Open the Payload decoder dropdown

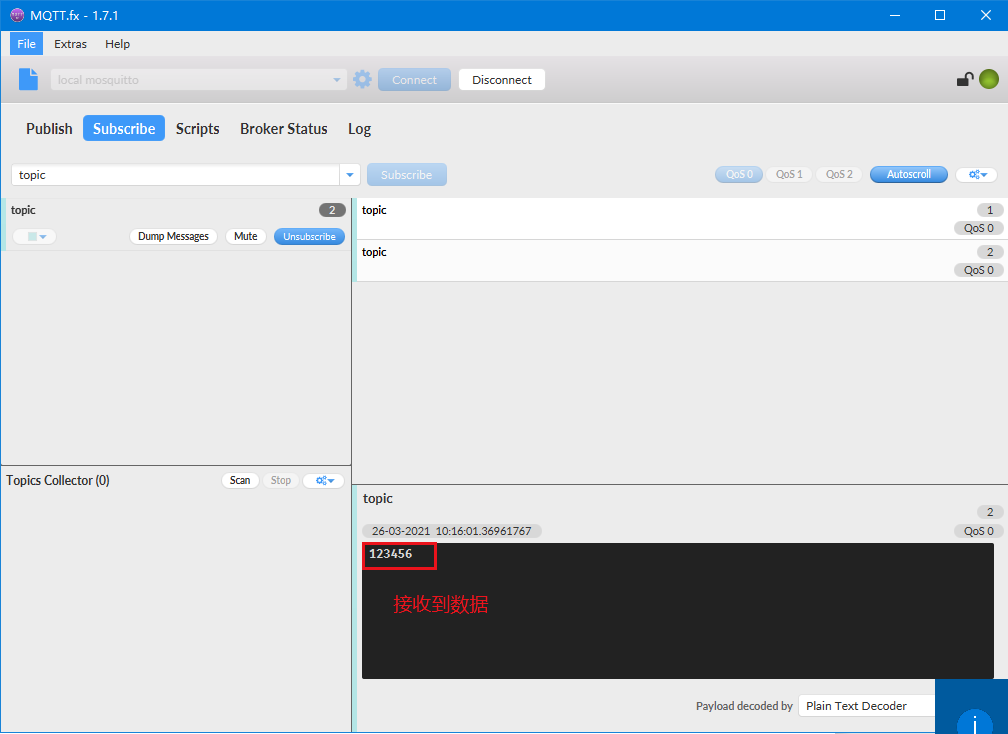click(868, 706)
